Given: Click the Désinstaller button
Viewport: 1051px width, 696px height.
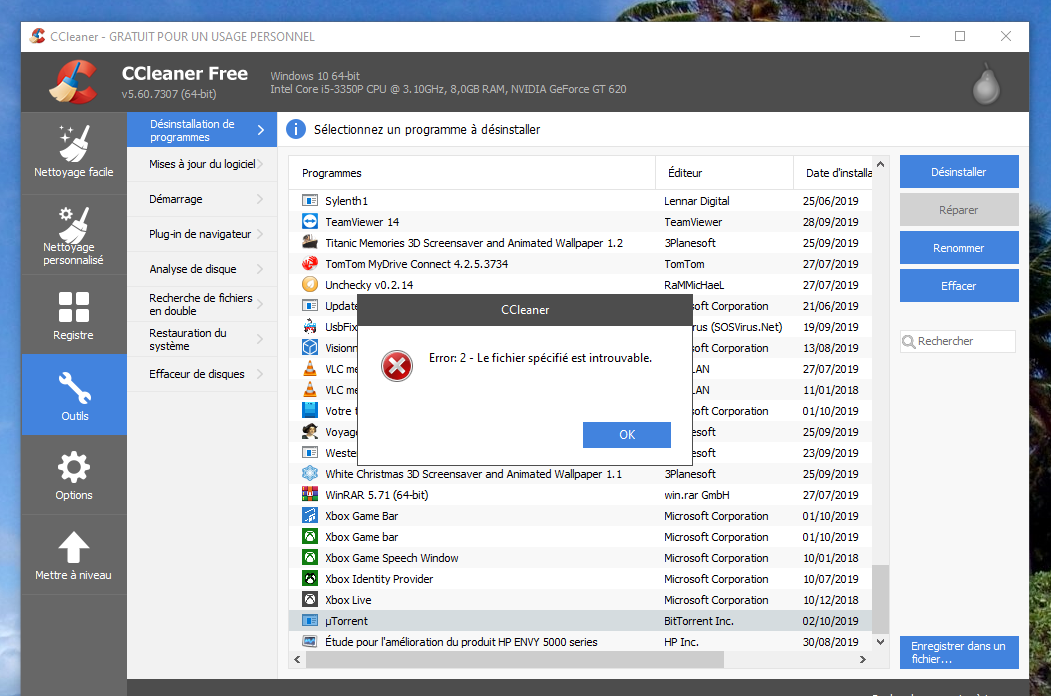Looking at the screenshot, I should pyautogui.click(x=959, y=172).
